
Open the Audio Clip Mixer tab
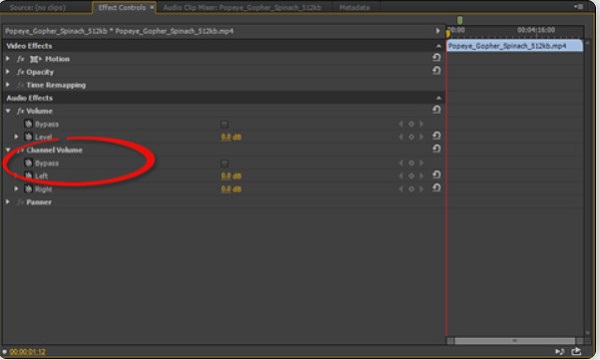(242, 7)
